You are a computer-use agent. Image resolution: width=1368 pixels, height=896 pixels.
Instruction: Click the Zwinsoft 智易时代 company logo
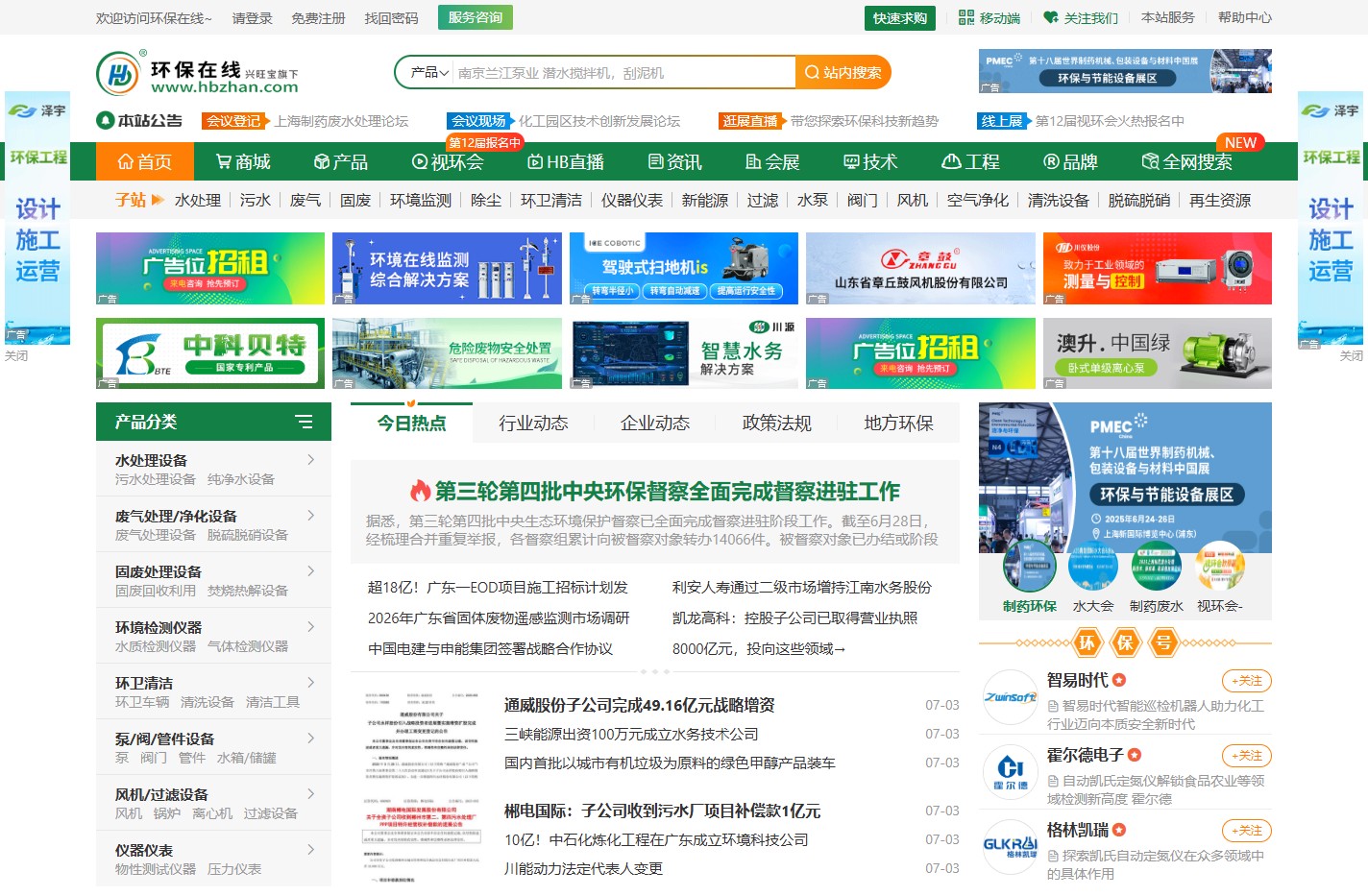pos(1010,697)
